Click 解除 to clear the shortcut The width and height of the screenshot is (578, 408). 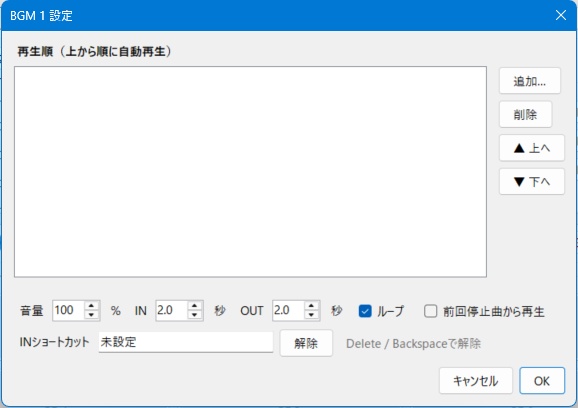point(306,343)
